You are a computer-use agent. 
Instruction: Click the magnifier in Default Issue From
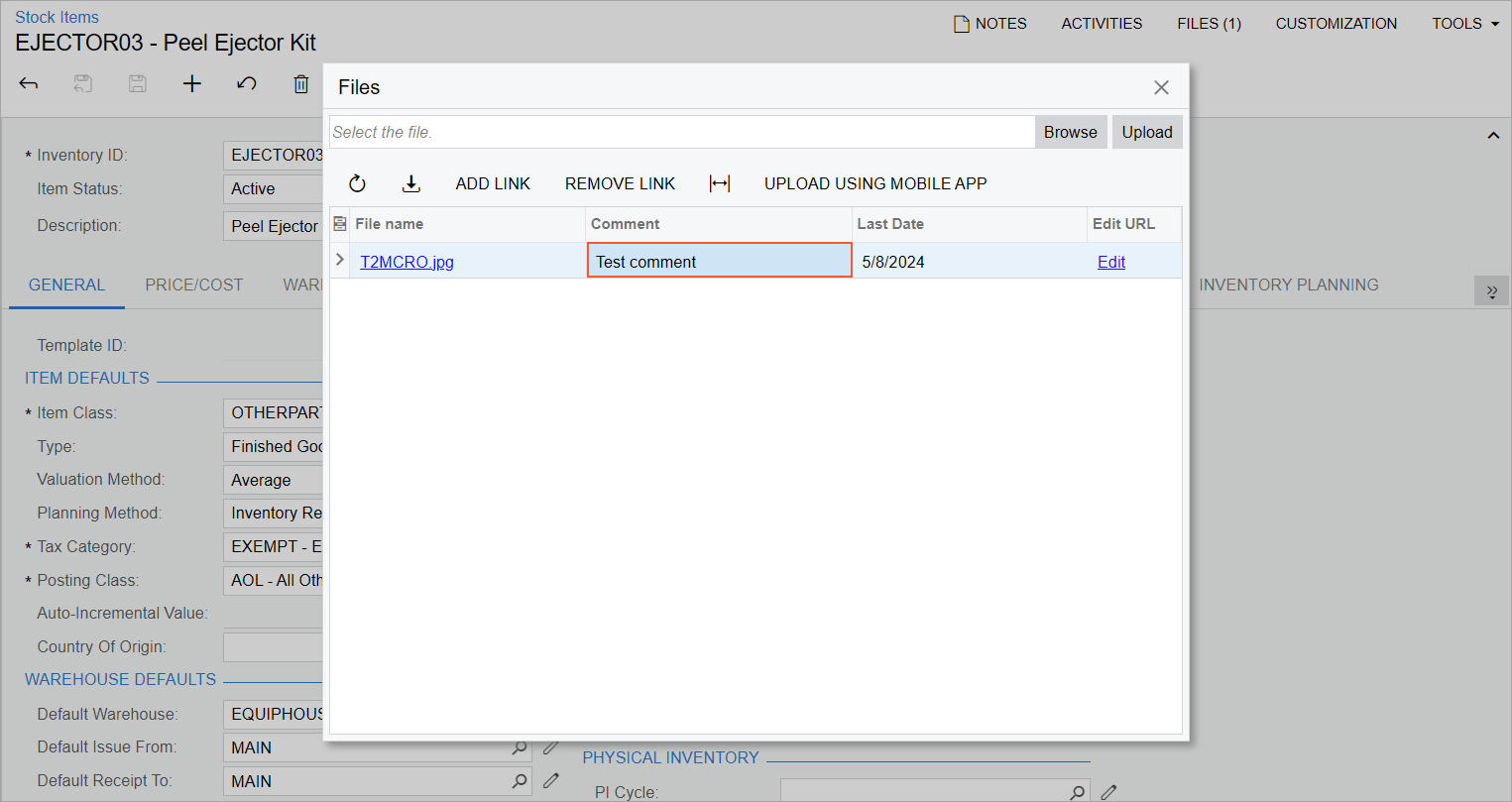pyautogui.click(x=520, y=747)
